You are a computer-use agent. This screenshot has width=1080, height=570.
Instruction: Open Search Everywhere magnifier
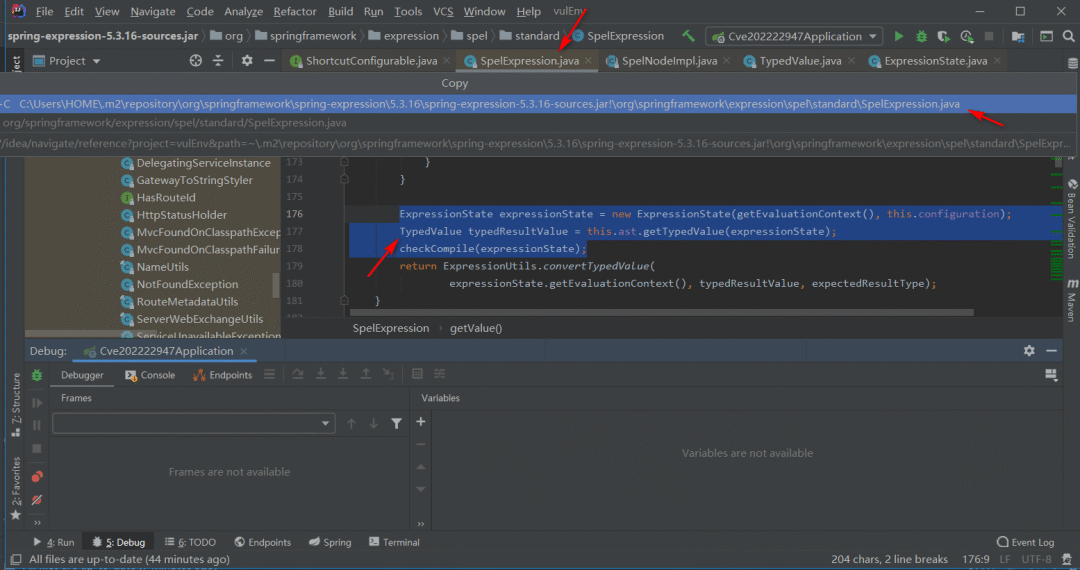1068,36
